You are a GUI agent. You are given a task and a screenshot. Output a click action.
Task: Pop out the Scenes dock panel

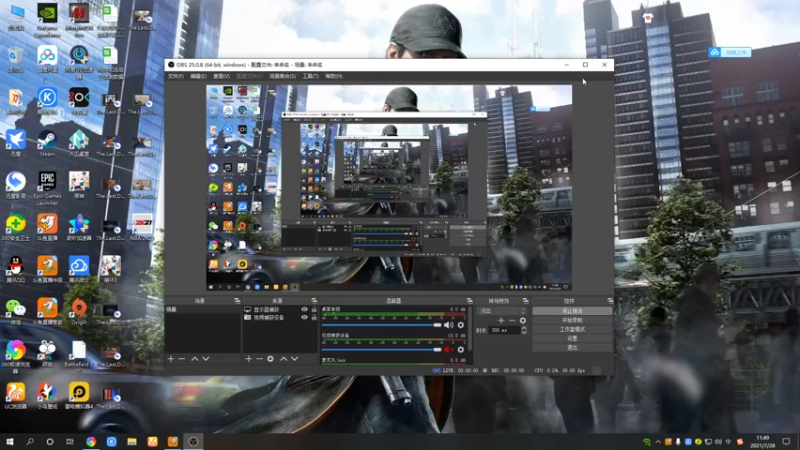(237, 301)
